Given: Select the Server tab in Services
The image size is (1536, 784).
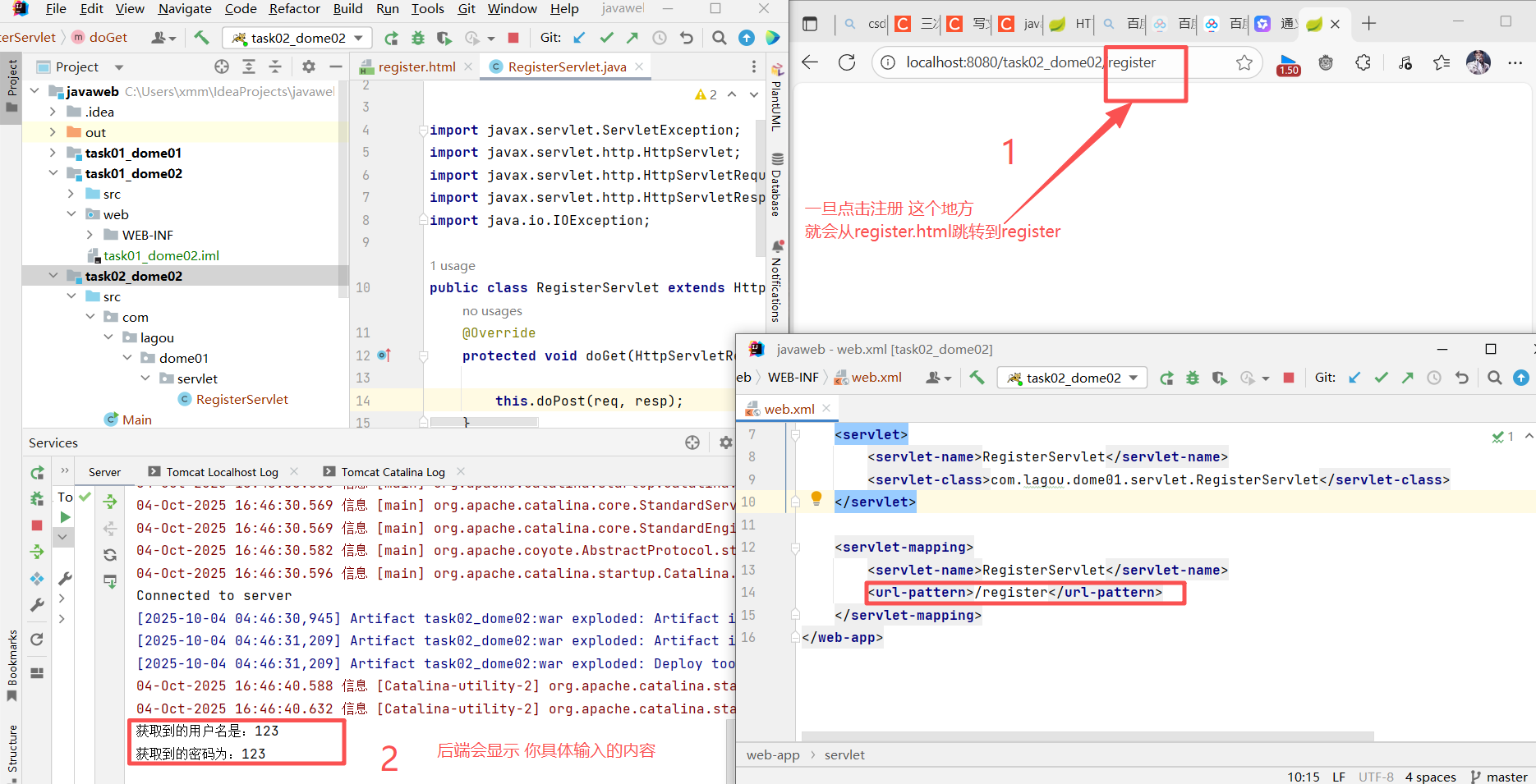Looking at the screenshot, I should (104, 472).
